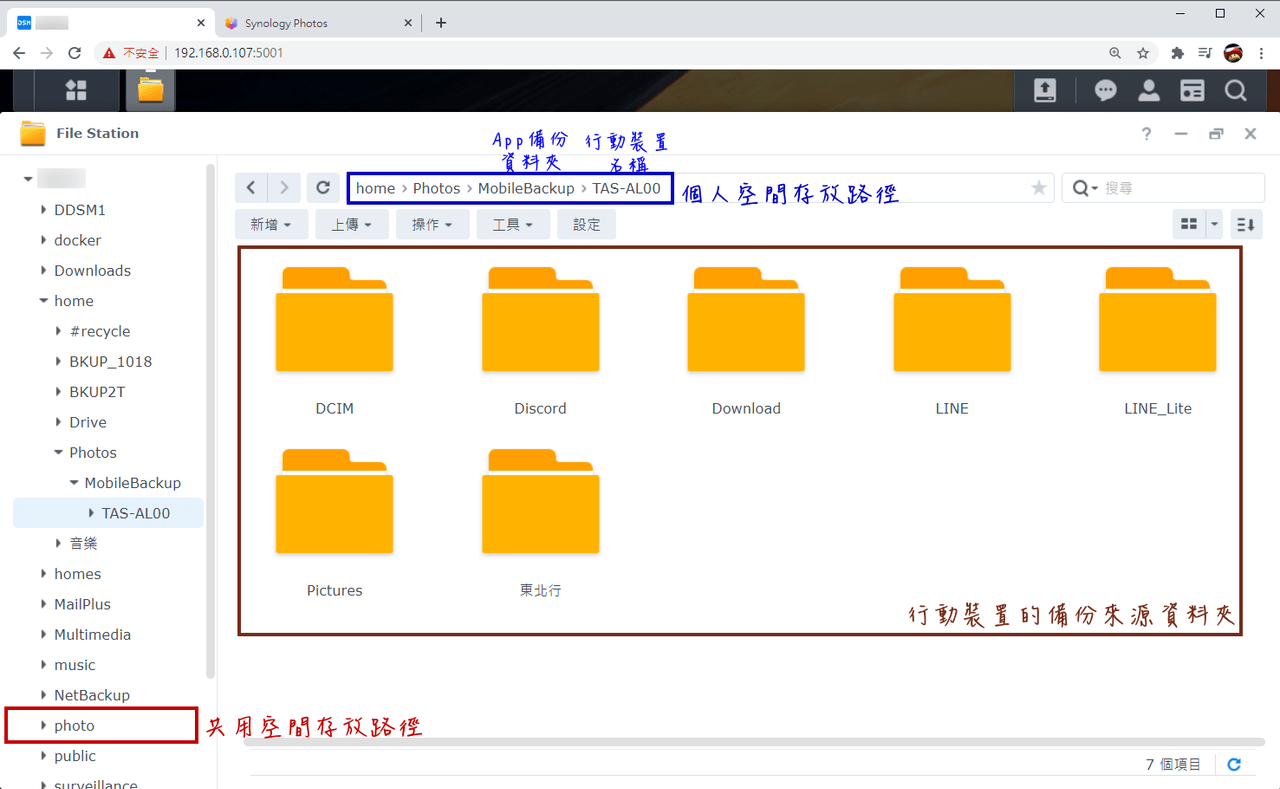Refresh the current folder listing

pos(322,188)
